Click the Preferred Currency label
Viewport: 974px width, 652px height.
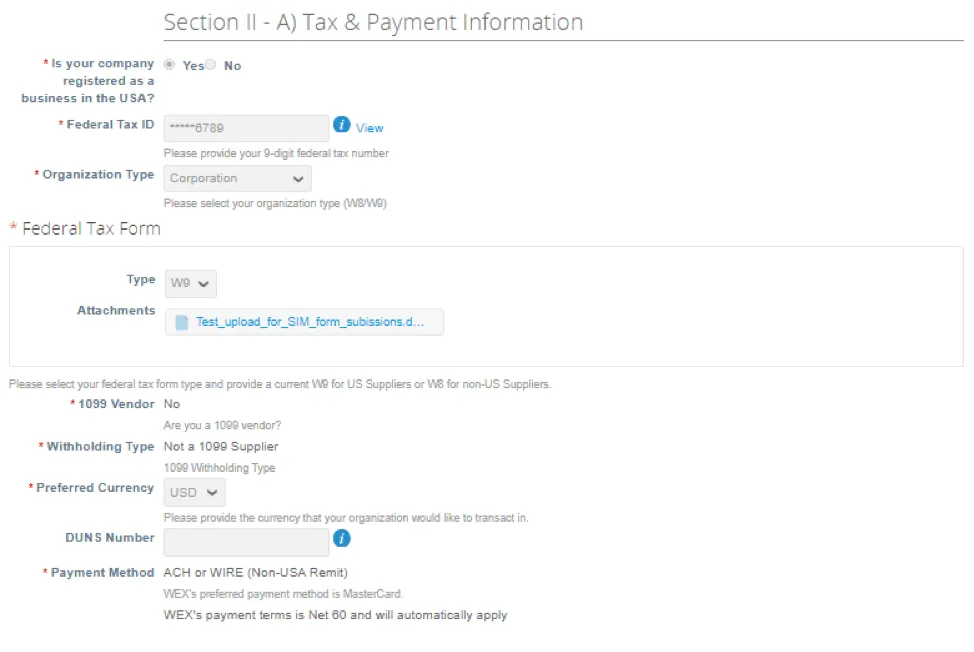point(95,488)
